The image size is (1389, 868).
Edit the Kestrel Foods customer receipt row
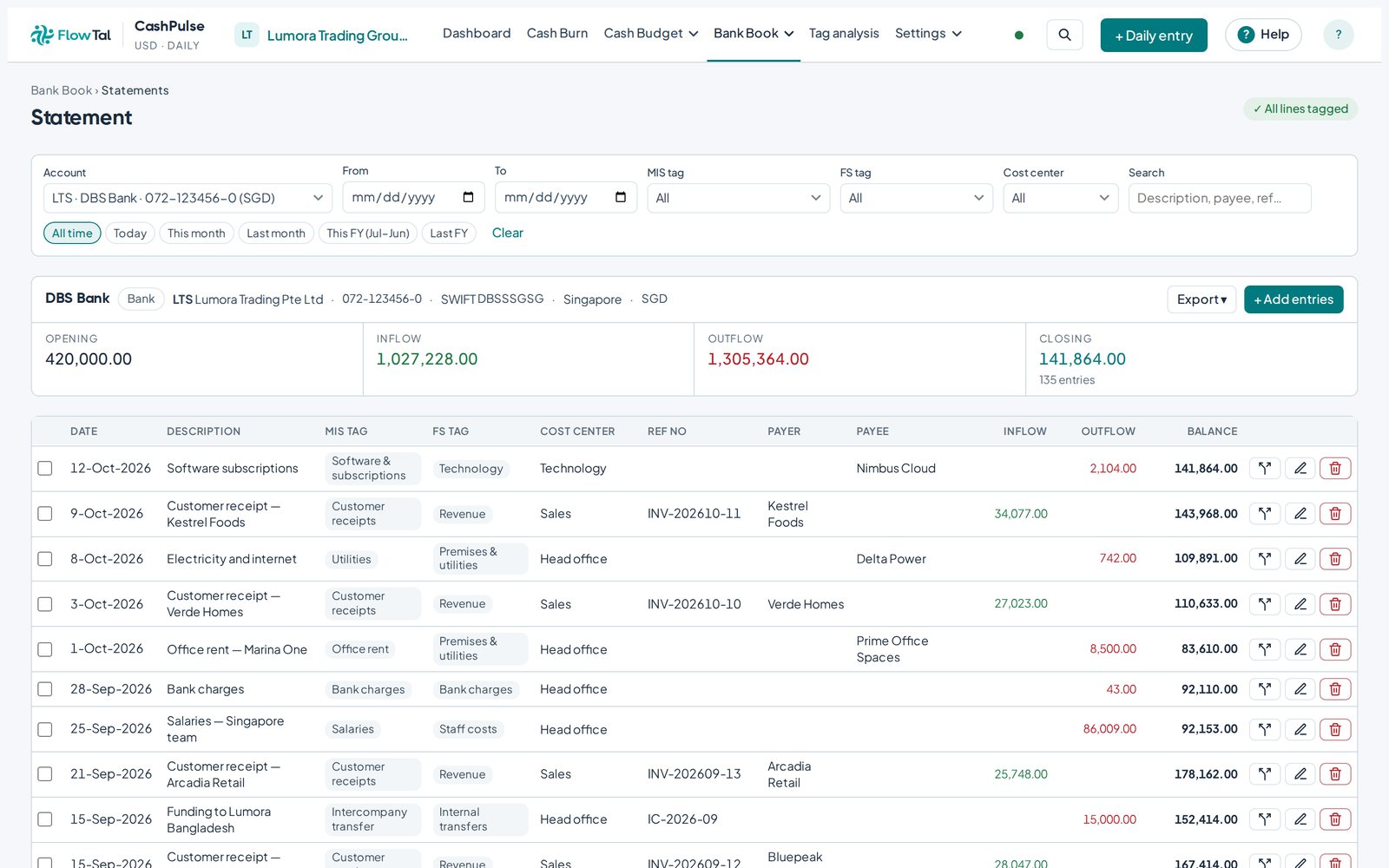click(x=1300, y=514)
